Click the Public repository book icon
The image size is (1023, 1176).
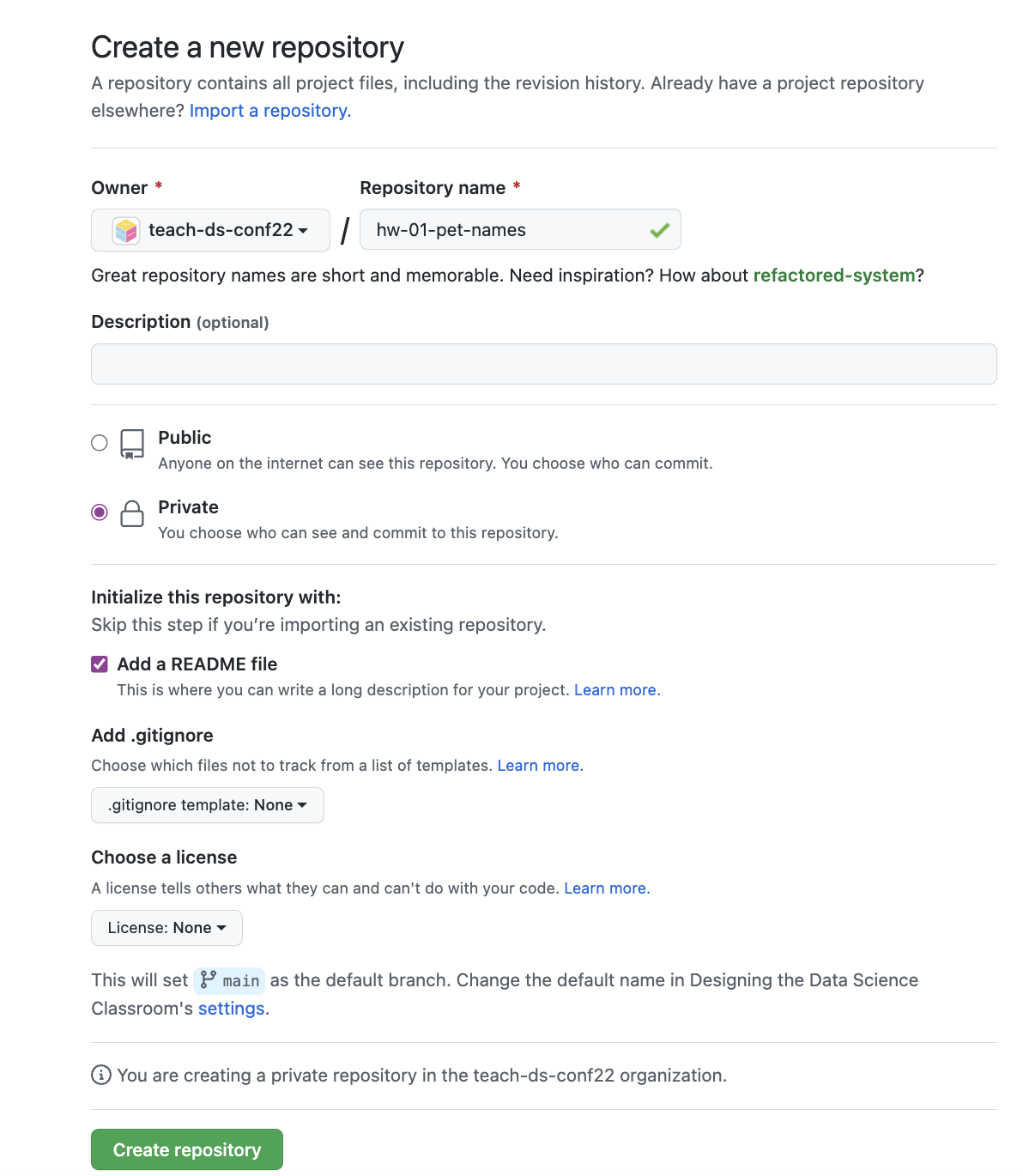(132, 444)
